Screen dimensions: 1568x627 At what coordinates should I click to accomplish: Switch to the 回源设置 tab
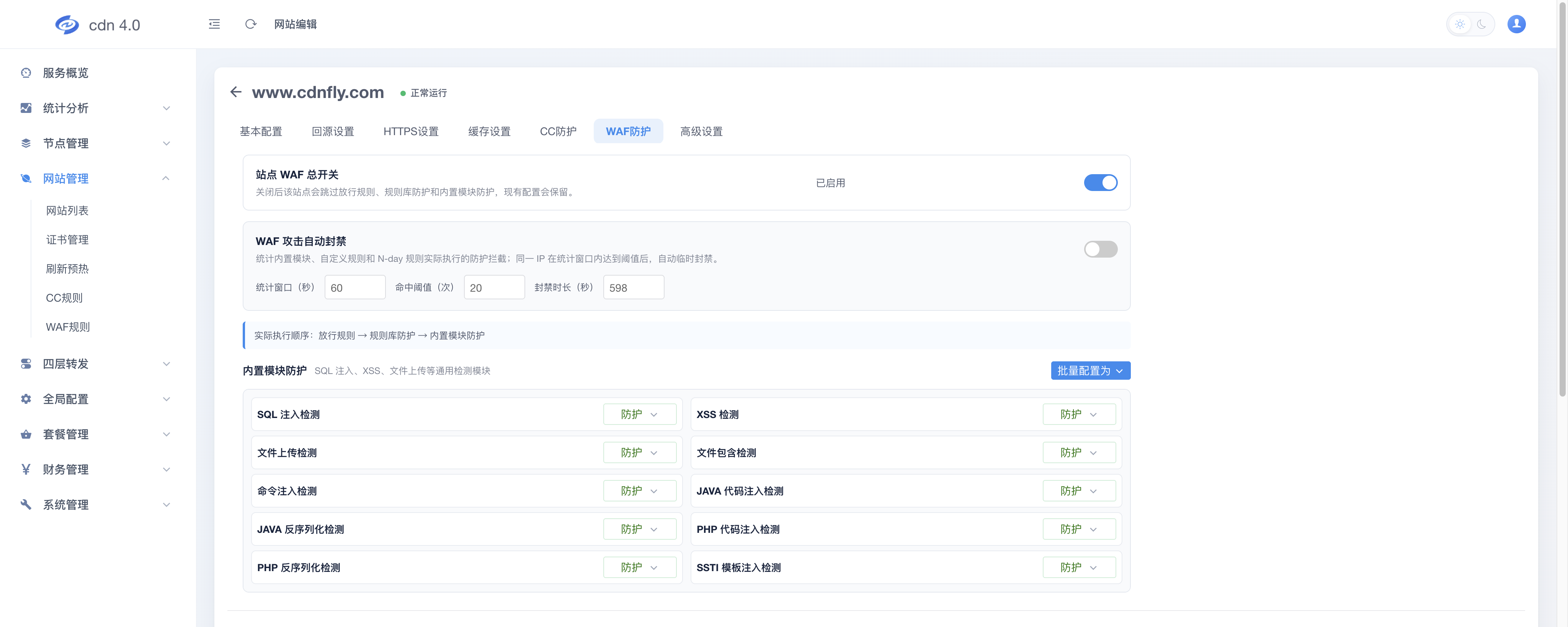332,132
